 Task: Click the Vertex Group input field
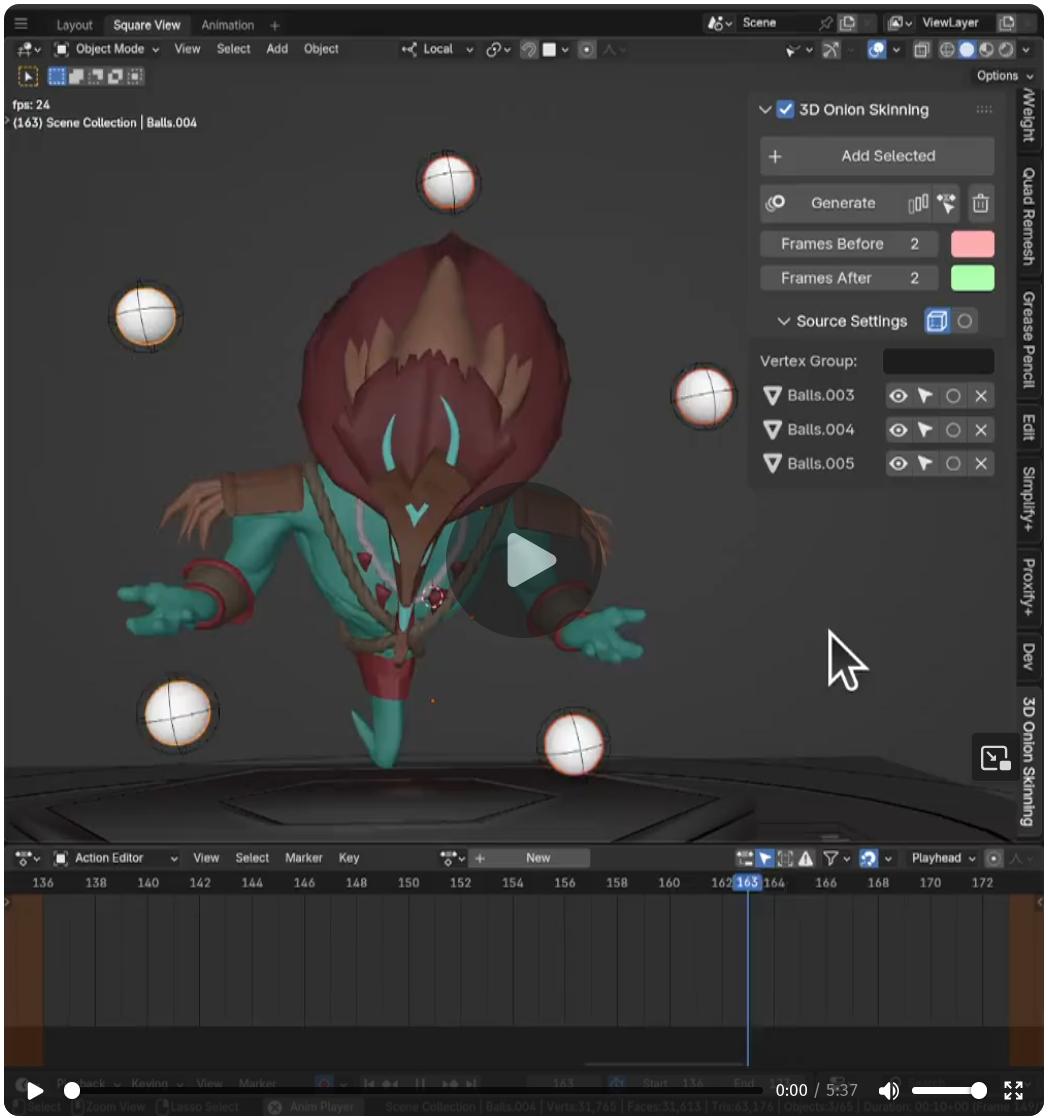(938, 361)
